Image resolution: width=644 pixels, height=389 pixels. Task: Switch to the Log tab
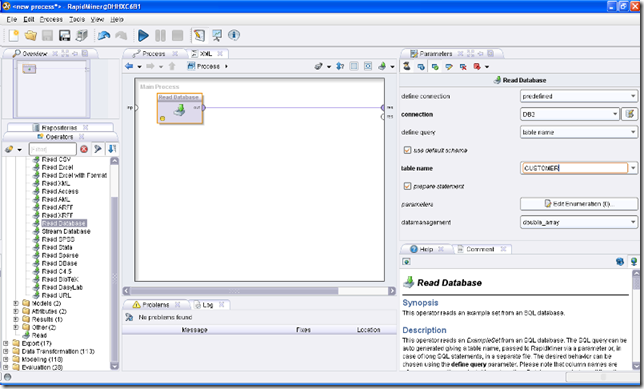pyautogui.click(x=208, y=304)
